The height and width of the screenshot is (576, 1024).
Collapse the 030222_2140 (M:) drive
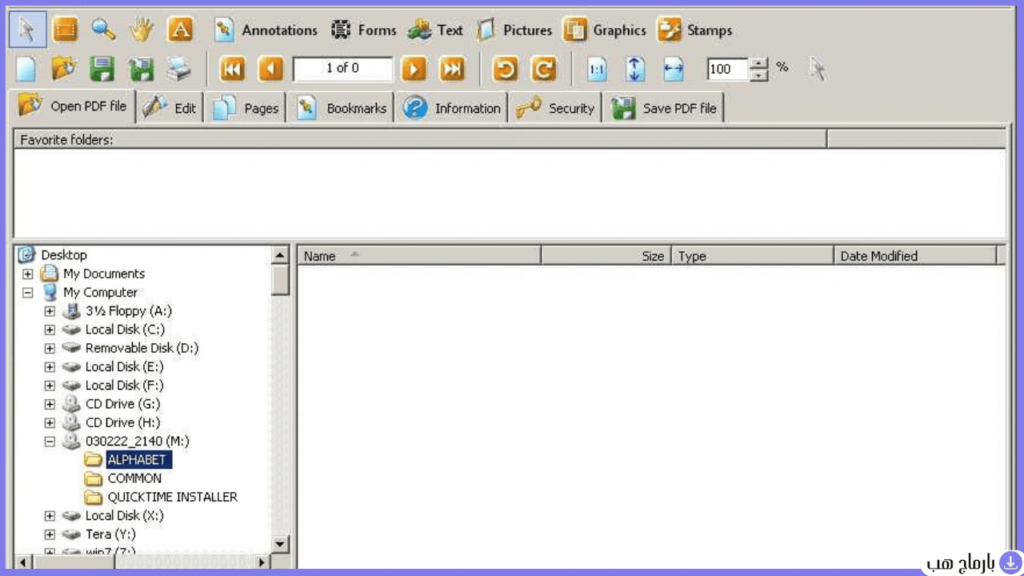click(x=50, y=441)
